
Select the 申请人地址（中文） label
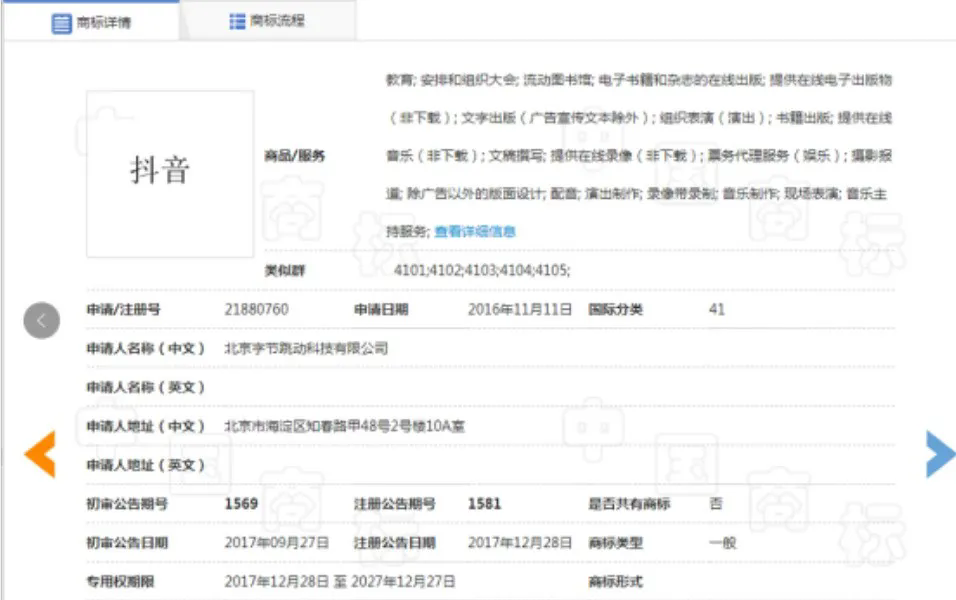(146, 426)
